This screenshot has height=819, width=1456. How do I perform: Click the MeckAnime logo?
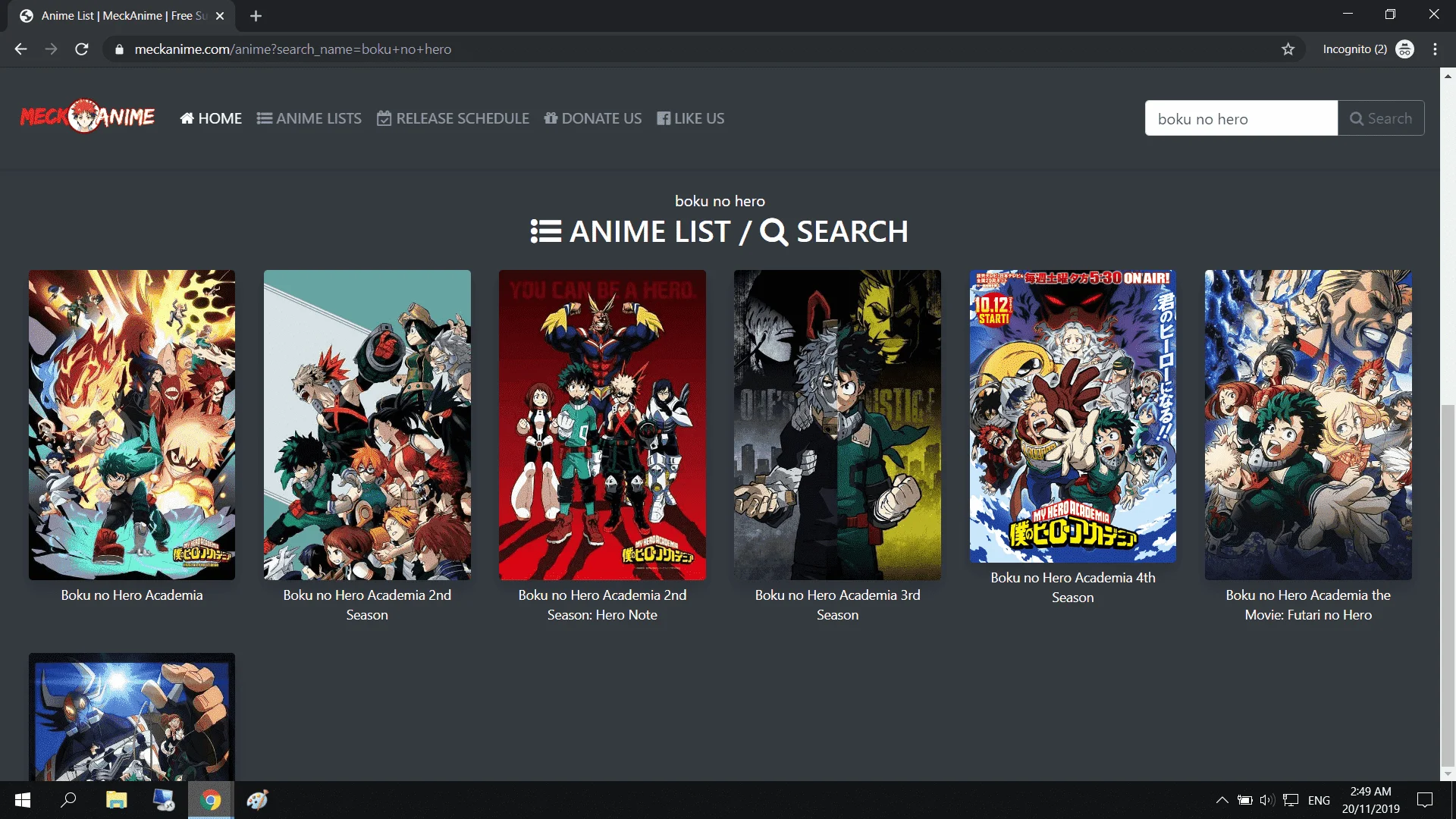pyautogui.click(x=87, y=117)
